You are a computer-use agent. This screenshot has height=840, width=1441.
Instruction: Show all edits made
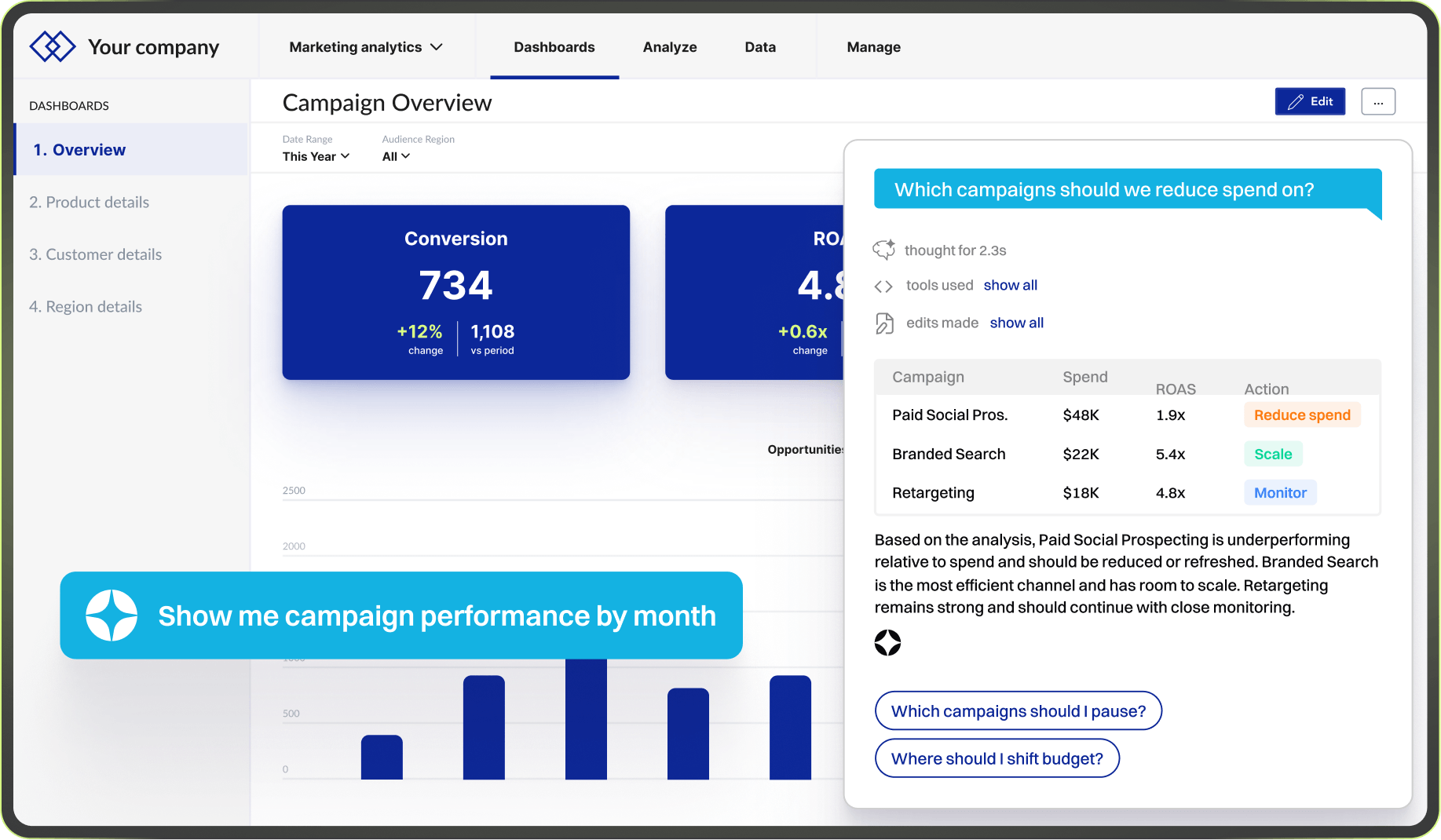point(1016,323)
